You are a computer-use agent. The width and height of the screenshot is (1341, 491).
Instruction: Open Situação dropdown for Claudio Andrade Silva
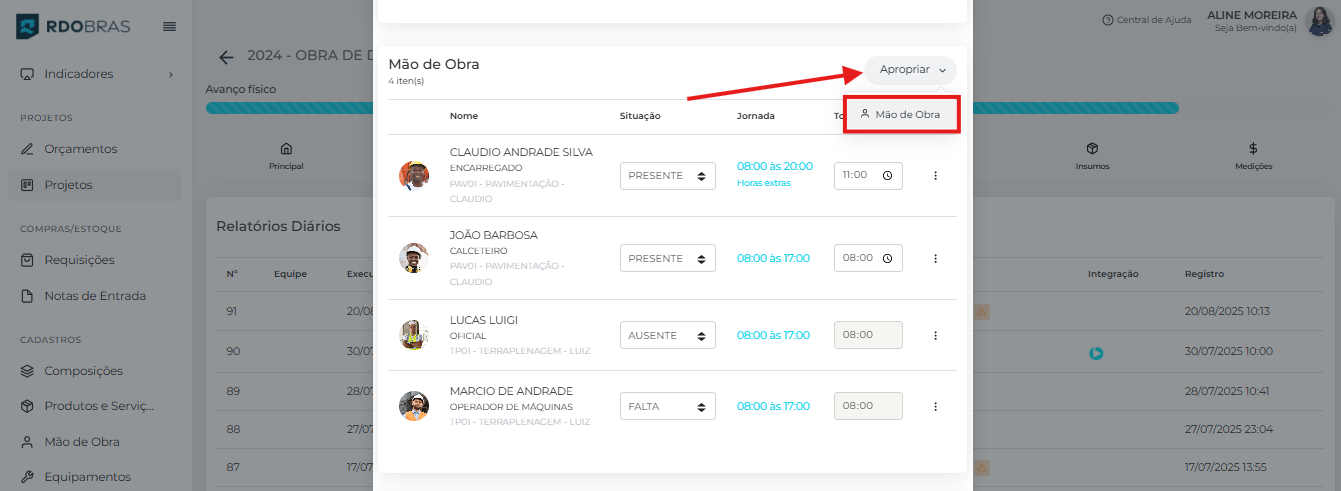pos(667,176)
